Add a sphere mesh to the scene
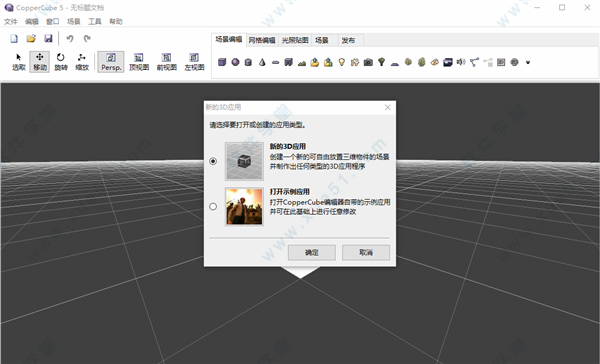Viewport: 600px width, 364px height. (235, 62)
